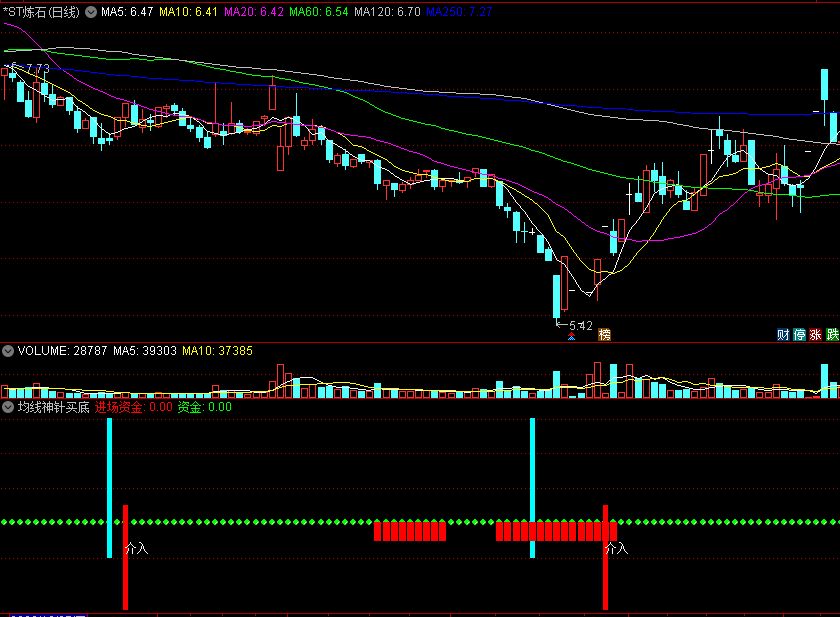Click the 榜 badge icon
This screenshot has width=840, height=617.
coord(604,335)
